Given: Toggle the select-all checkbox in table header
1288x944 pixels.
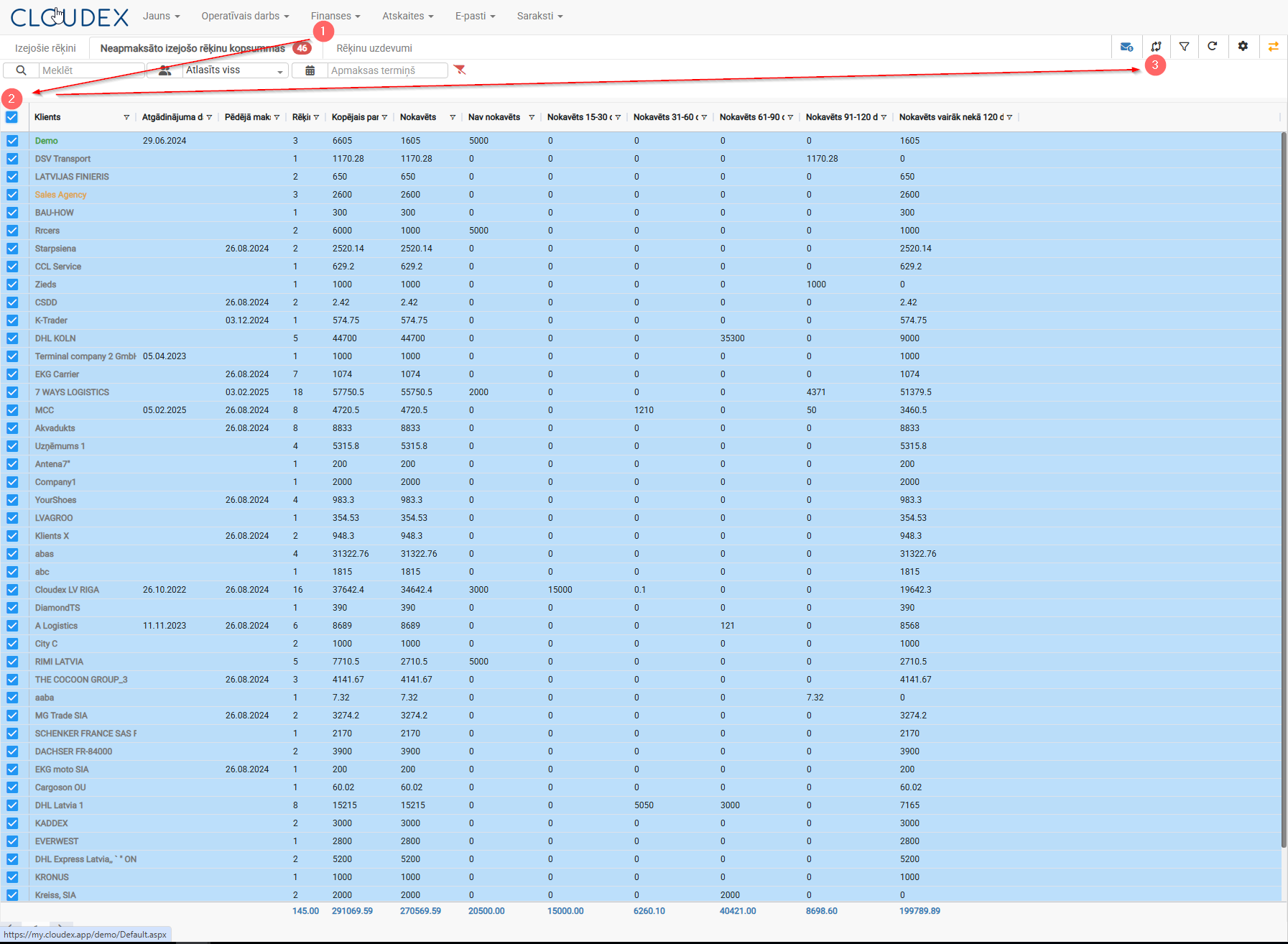Looking at the screenshot, I should (12, 117).
